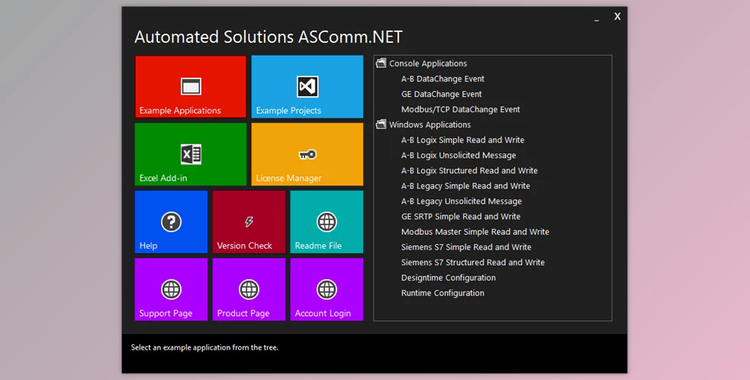Select the Console Applications tree node

(x=428, y=63)
